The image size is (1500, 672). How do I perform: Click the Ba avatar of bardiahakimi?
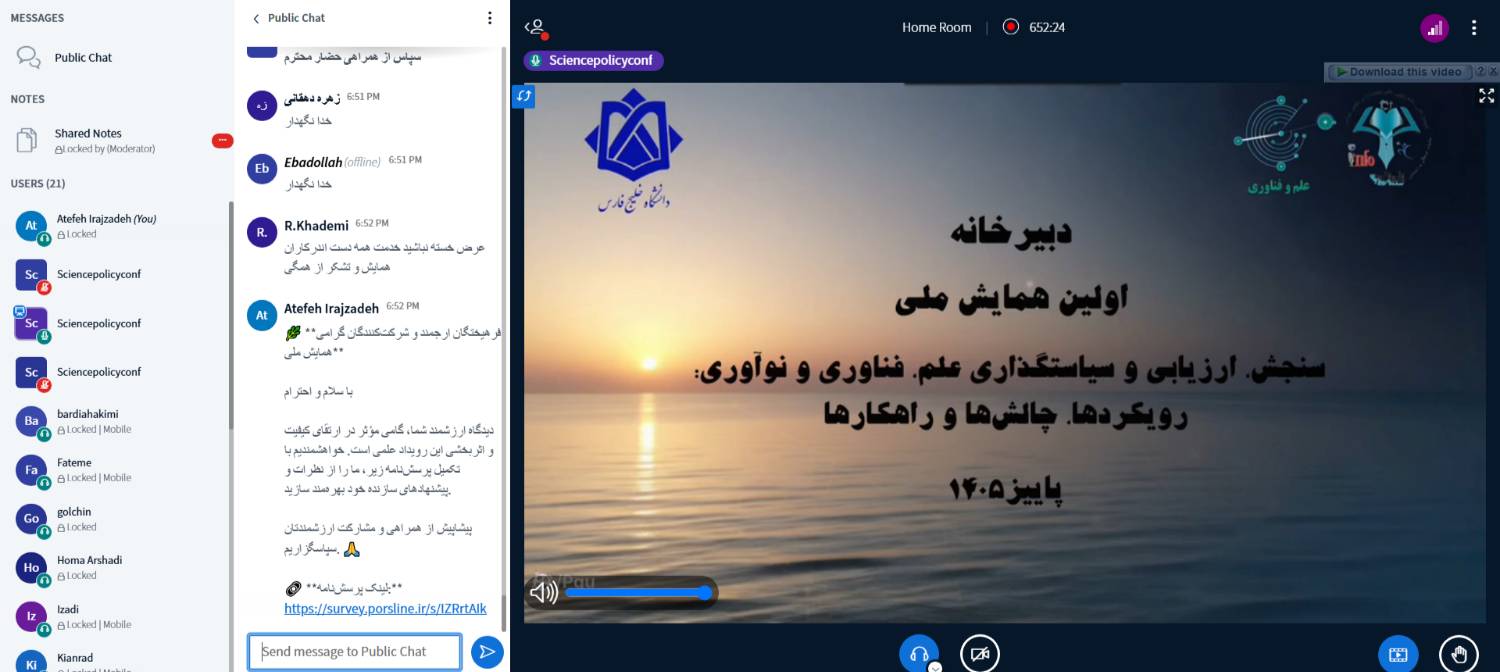tap(31, 421)
